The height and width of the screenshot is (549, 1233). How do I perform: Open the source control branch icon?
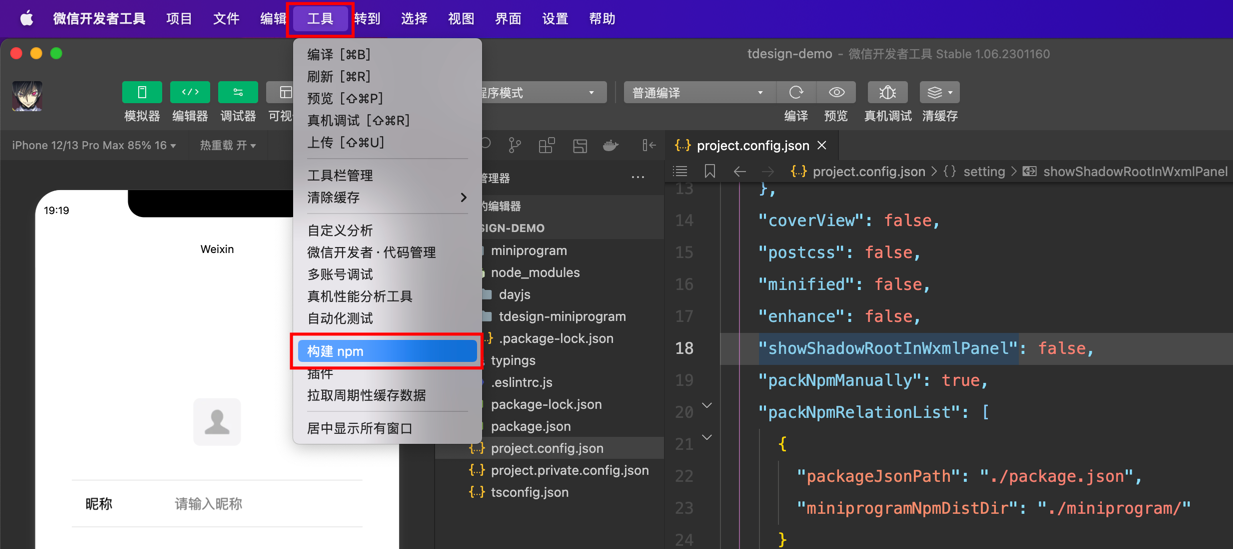(x=514, y=146)
